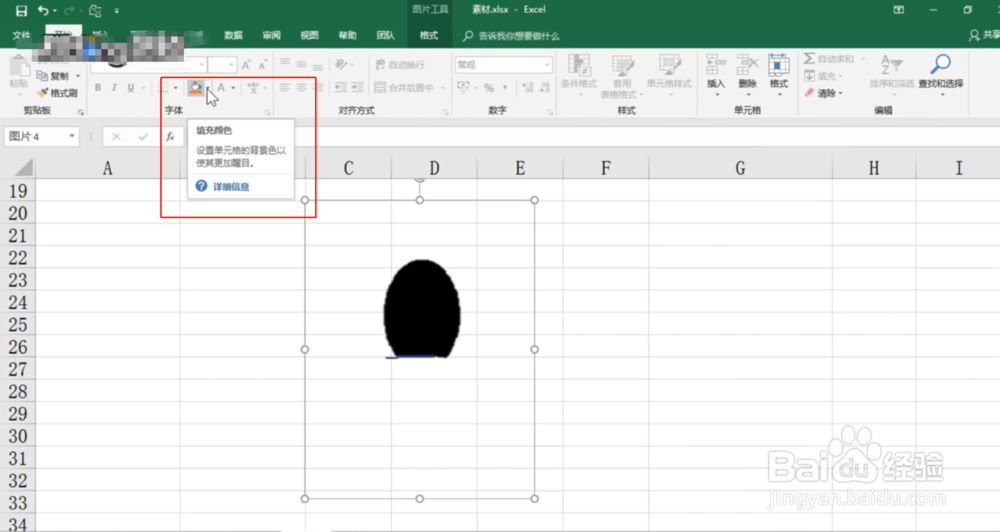Click the center horizontally icon
This screenshot has height=532, width=1000.
coord(301,87)
